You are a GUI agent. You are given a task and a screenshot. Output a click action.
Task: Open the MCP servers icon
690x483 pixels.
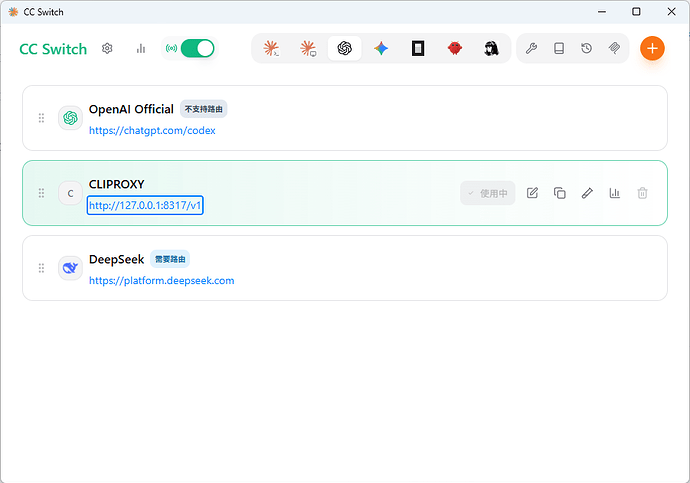click(x=614, y=48)
